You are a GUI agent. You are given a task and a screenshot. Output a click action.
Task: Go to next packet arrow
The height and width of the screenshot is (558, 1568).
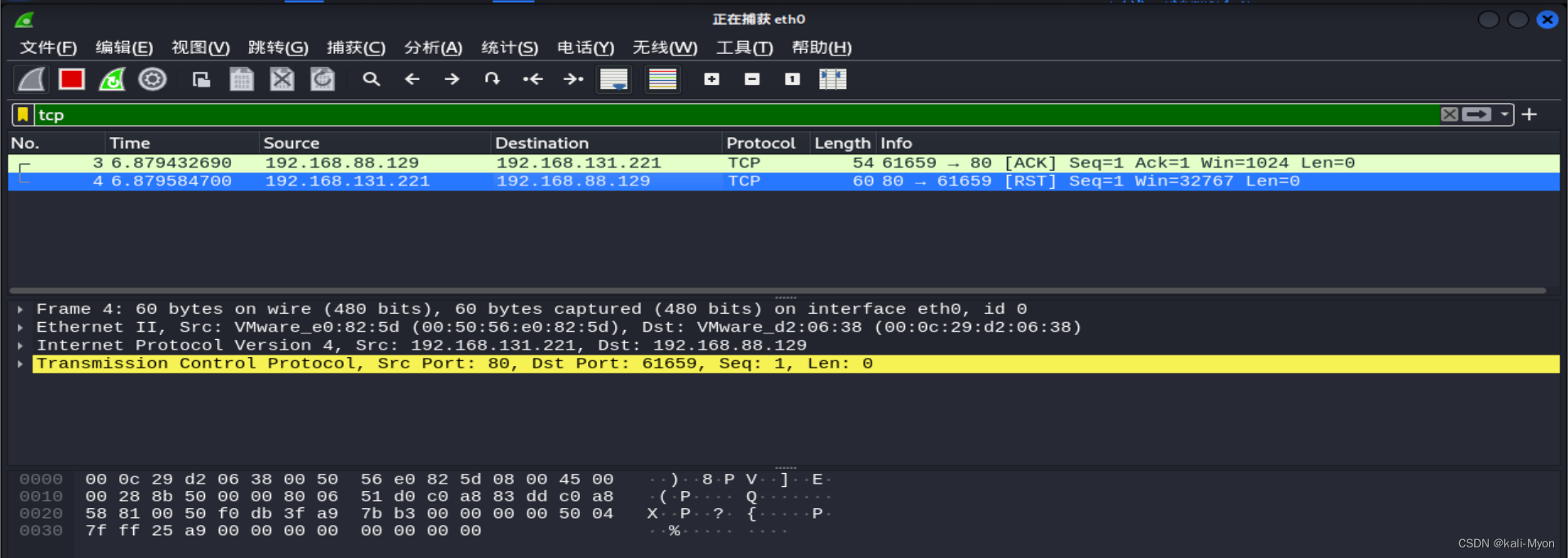tap(452, 79)
